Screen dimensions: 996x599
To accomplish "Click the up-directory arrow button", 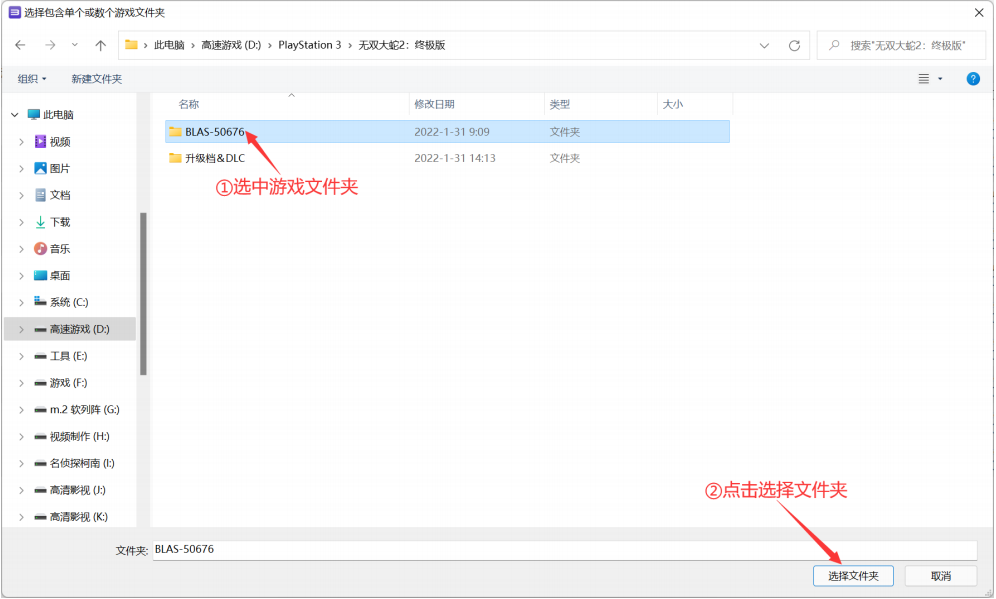I will [100, 46].
